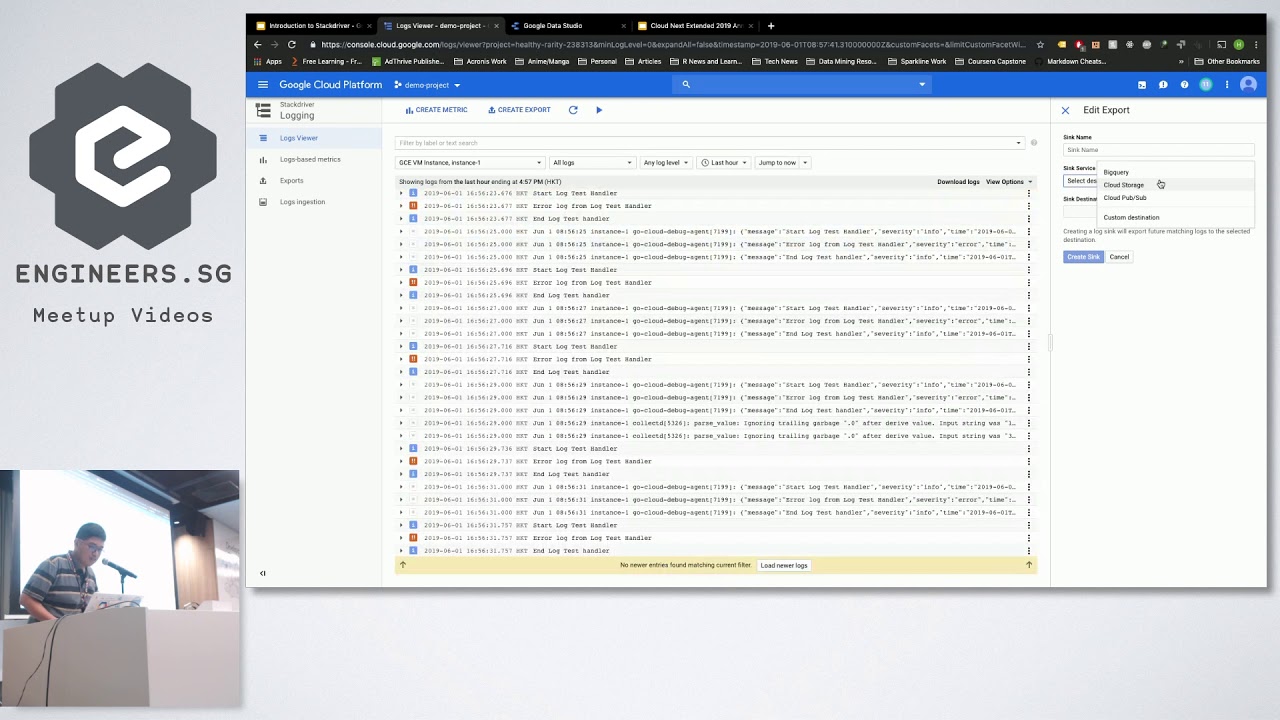Open the All logs dropdown
Screen dimensions: 1280x720
592,163
